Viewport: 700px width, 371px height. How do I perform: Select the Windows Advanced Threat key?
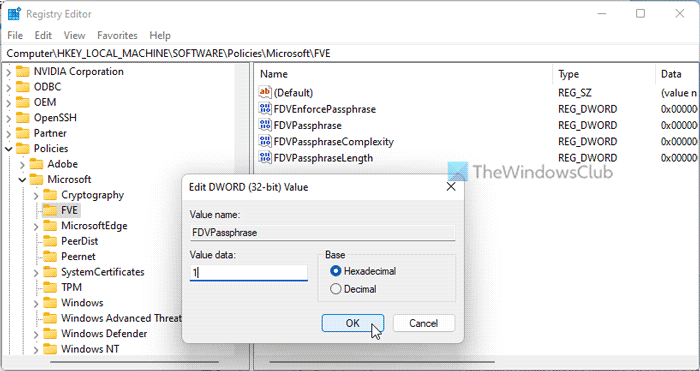[121, 318]
